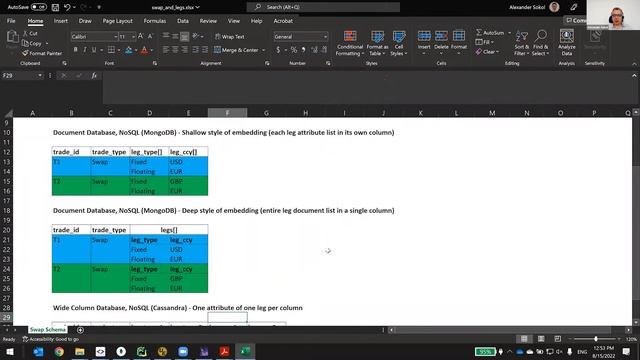The width and height of the screenshot is (640, 360).
Task: Click the Insert Function fx icon
Action: [94, 76]
